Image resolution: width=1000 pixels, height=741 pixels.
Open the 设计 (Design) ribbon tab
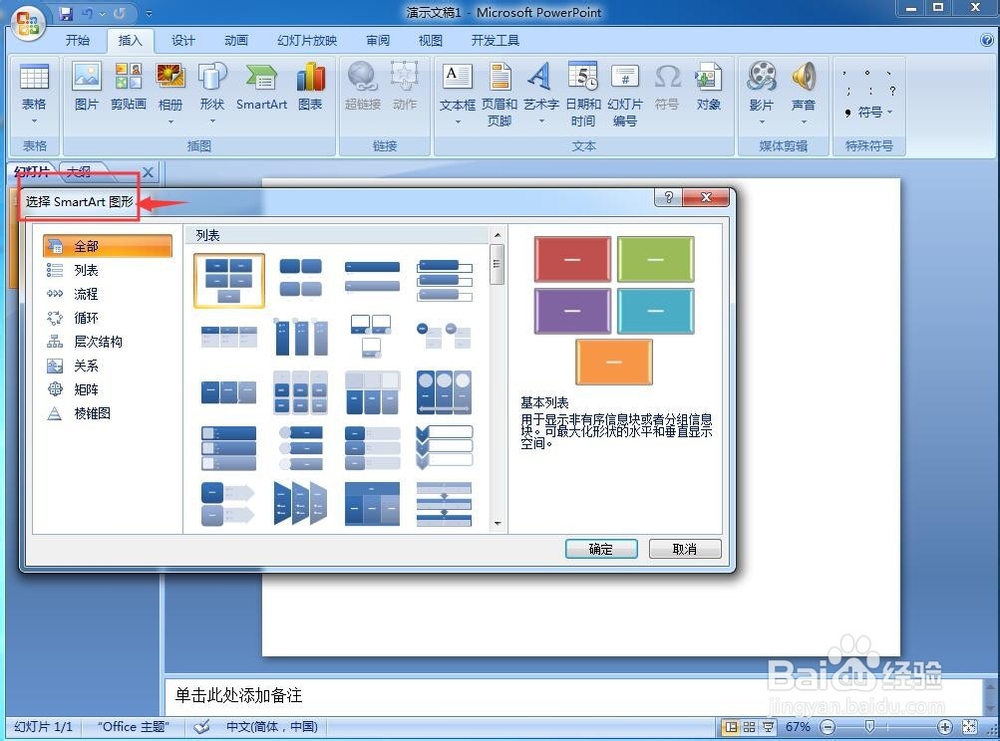[183, 41]
